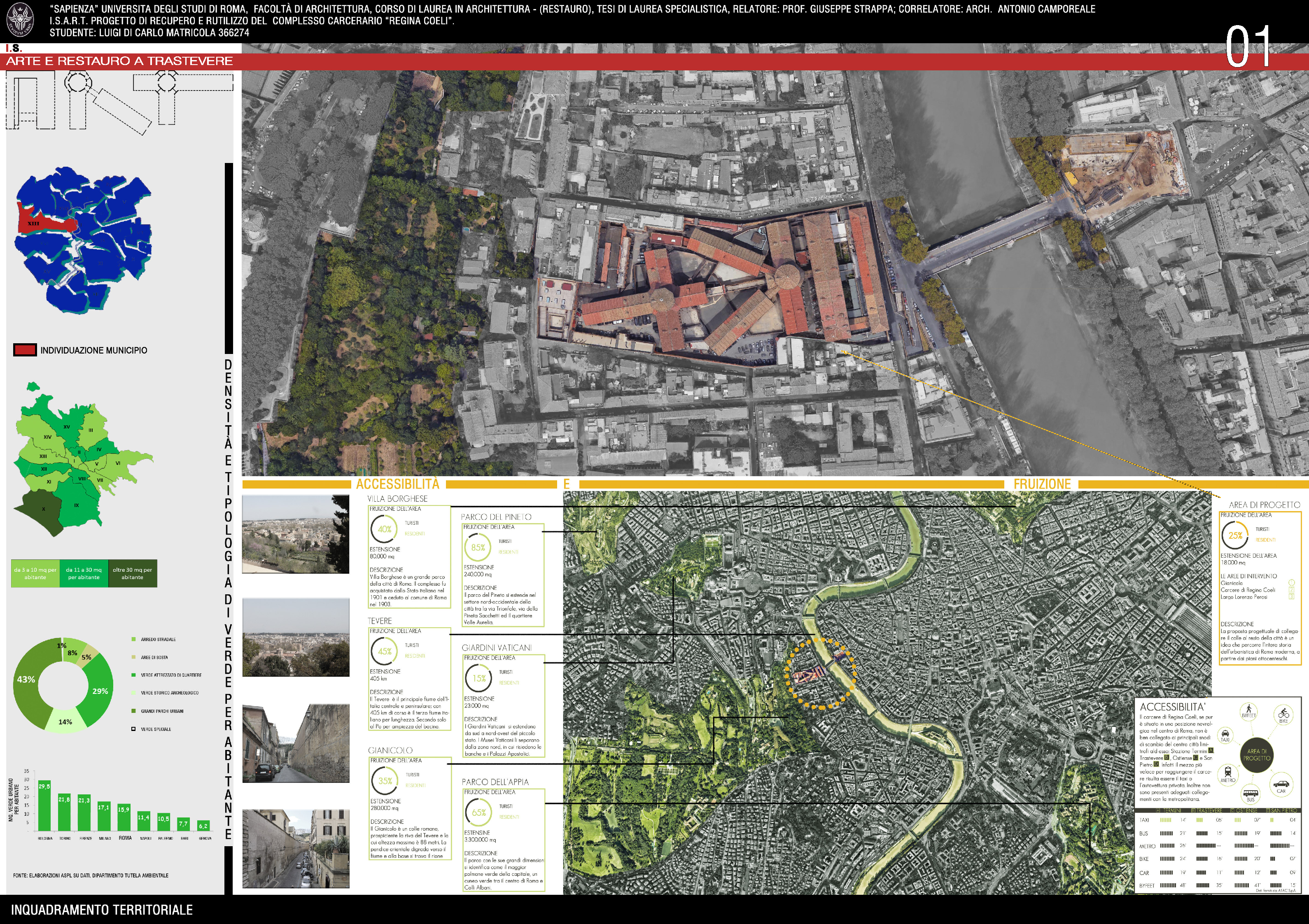
Task: Select the BIKE cyclist pictogram circle
Action: 1283,716
